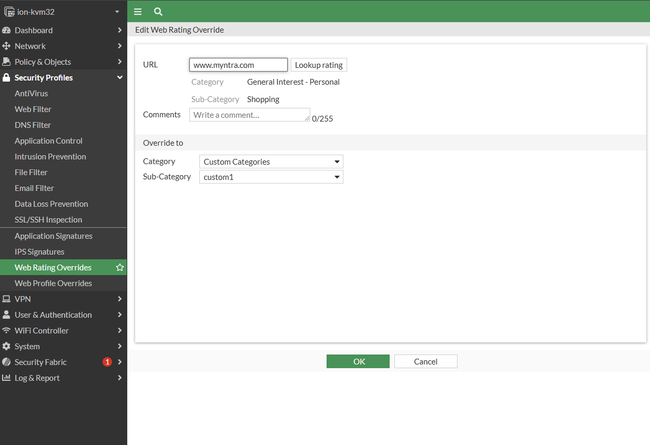This screenshot has height=445, width=650.
Task: Cancel editing the override
Action: 426,361
